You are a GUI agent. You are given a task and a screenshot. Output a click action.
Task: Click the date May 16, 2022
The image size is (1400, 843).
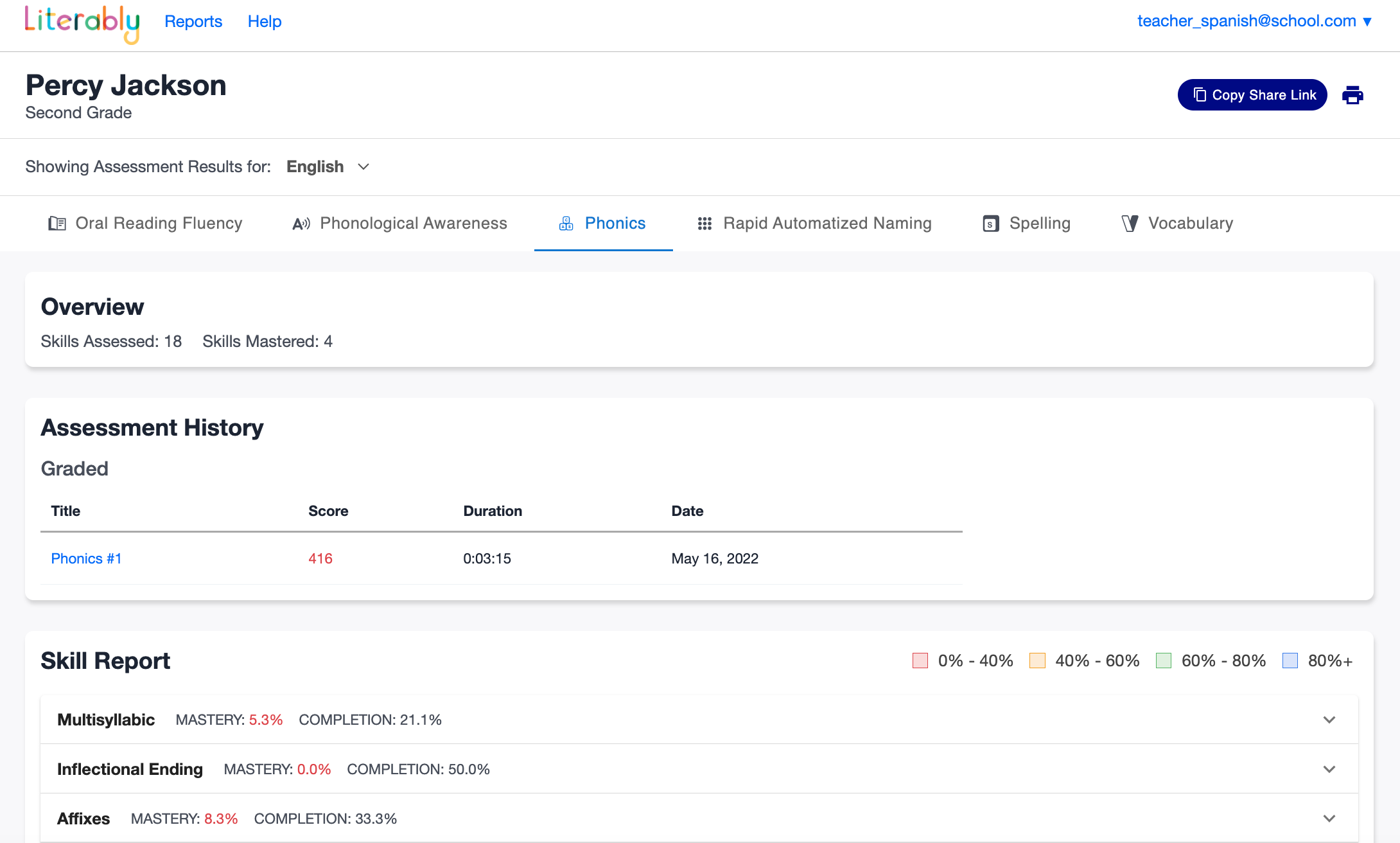(x=715, y=559)
